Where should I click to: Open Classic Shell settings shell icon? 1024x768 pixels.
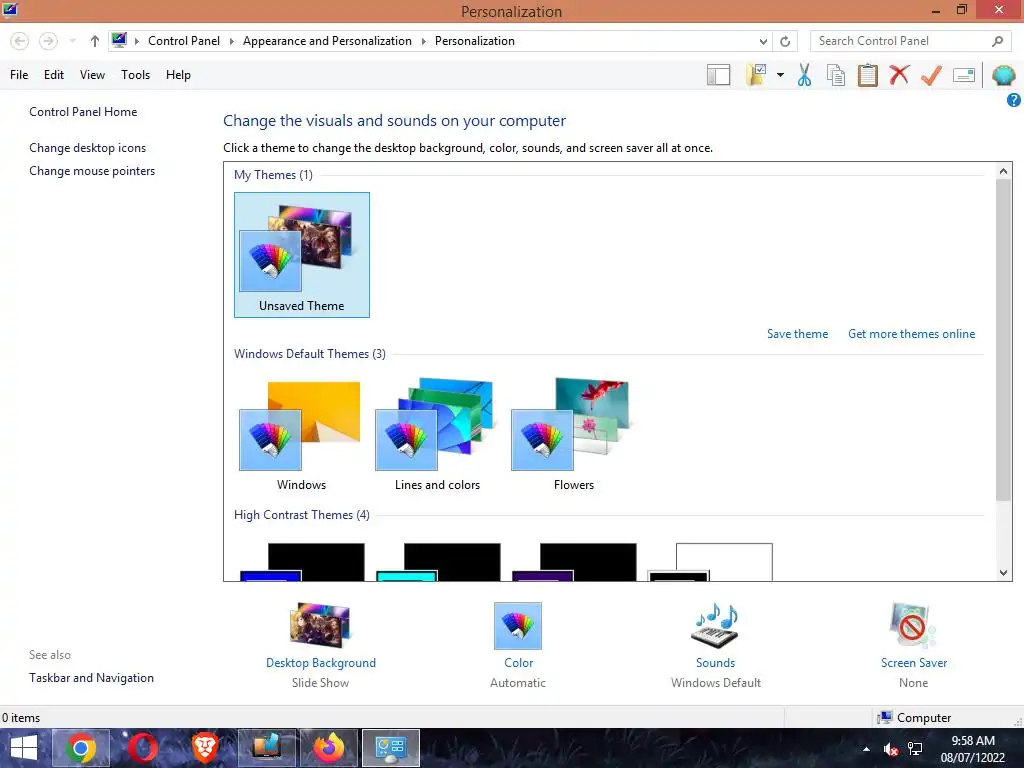click(1004, 75)
